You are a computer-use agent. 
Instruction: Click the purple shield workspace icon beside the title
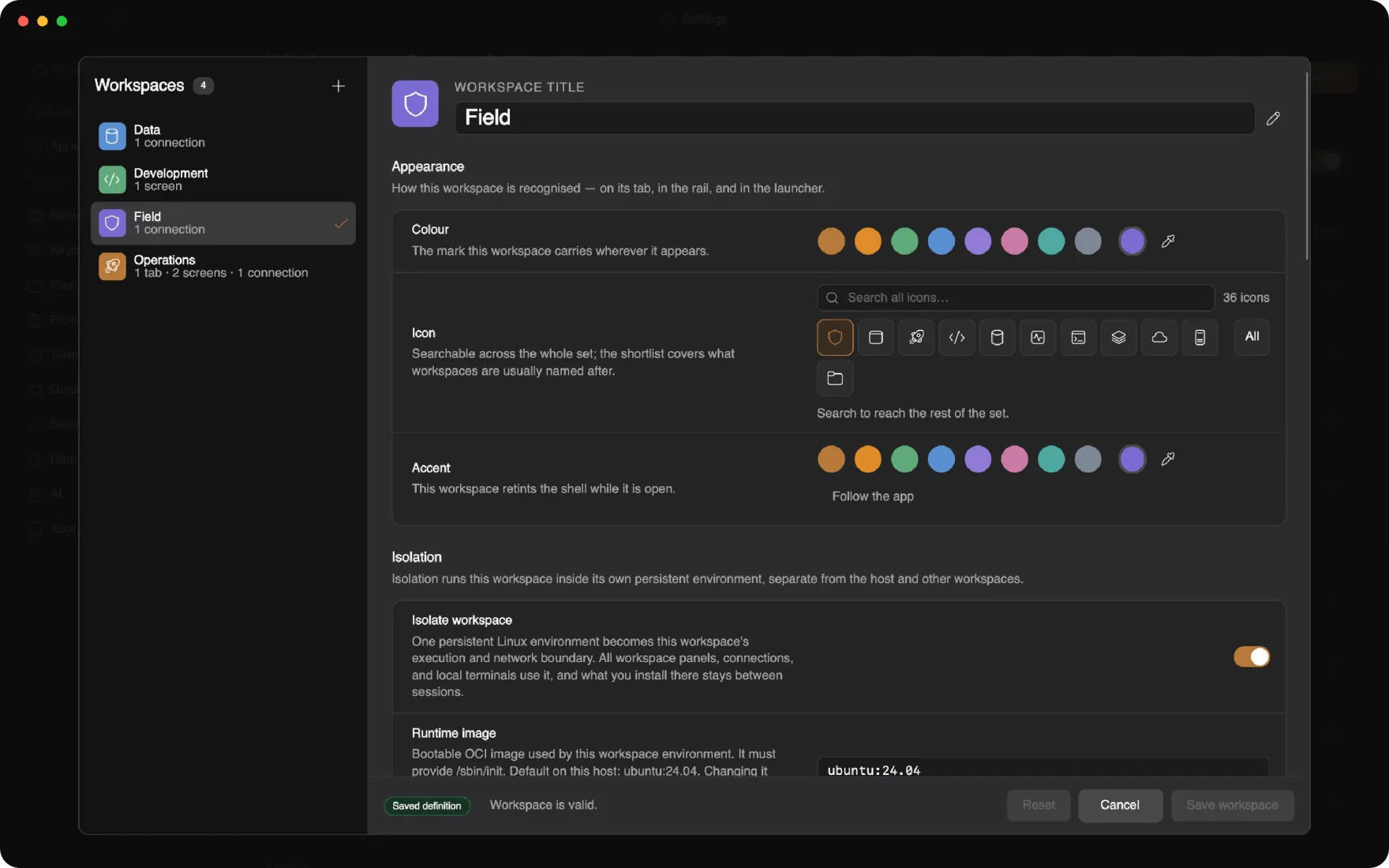(x=415, y=103)
